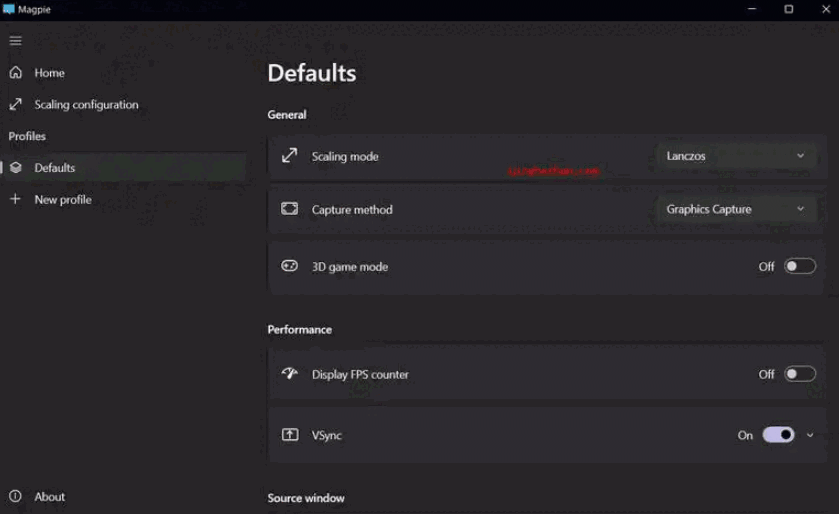Click the hamburger navigation menu icon

(15, 41)
